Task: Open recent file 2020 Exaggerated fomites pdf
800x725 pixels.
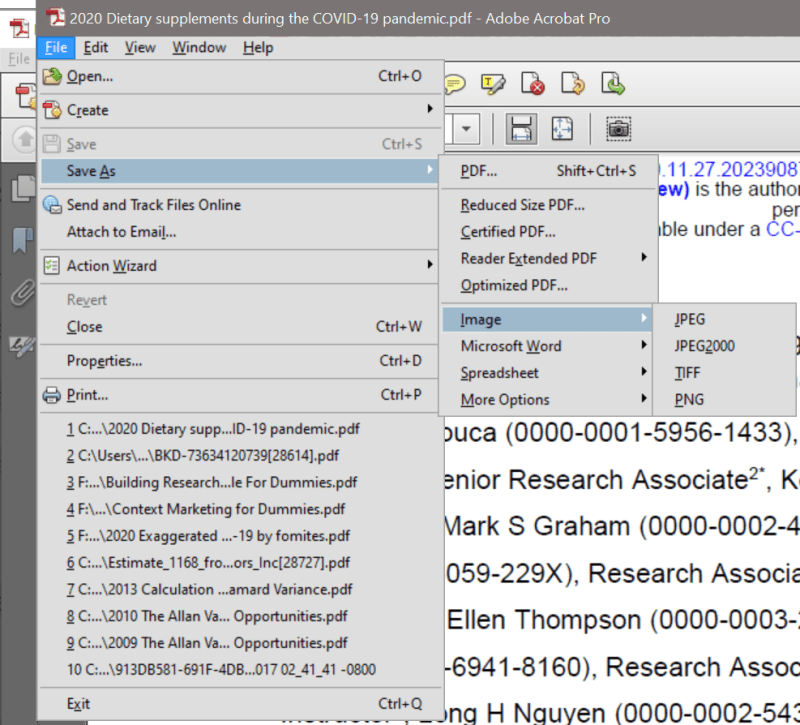Action: pos(239,536)
